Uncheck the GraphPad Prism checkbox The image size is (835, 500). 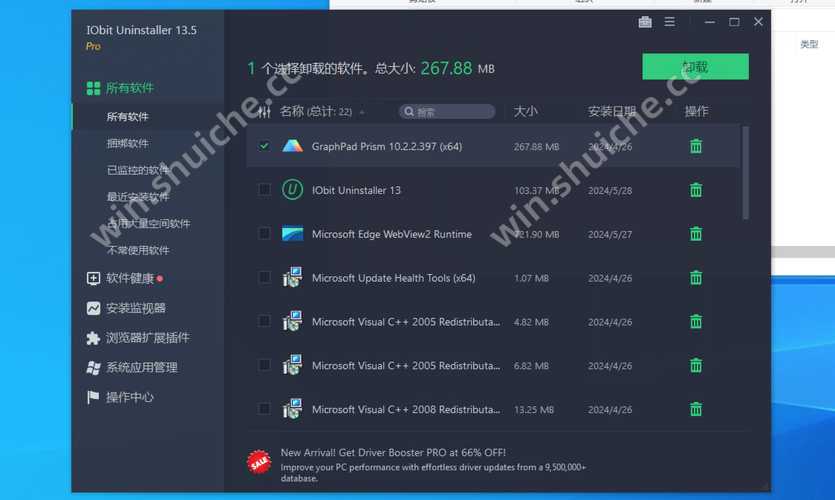point(264,146)
